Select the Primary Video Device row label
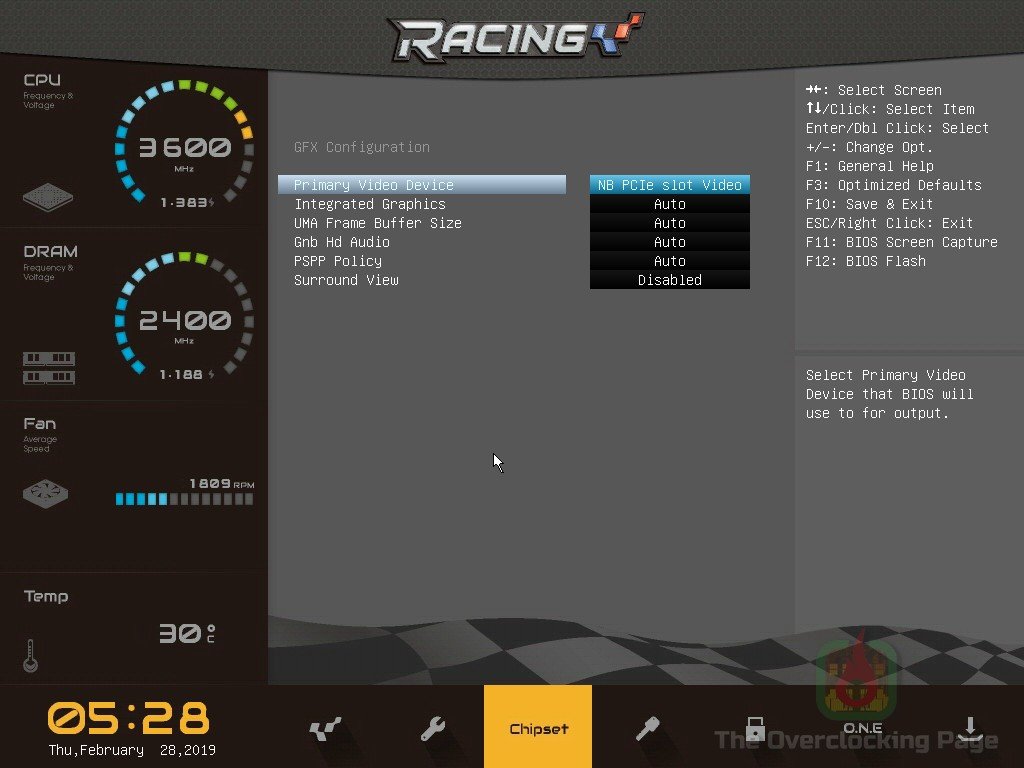Image resolution: width=1024 pixels, height=768 pixels. click(374, 185)
